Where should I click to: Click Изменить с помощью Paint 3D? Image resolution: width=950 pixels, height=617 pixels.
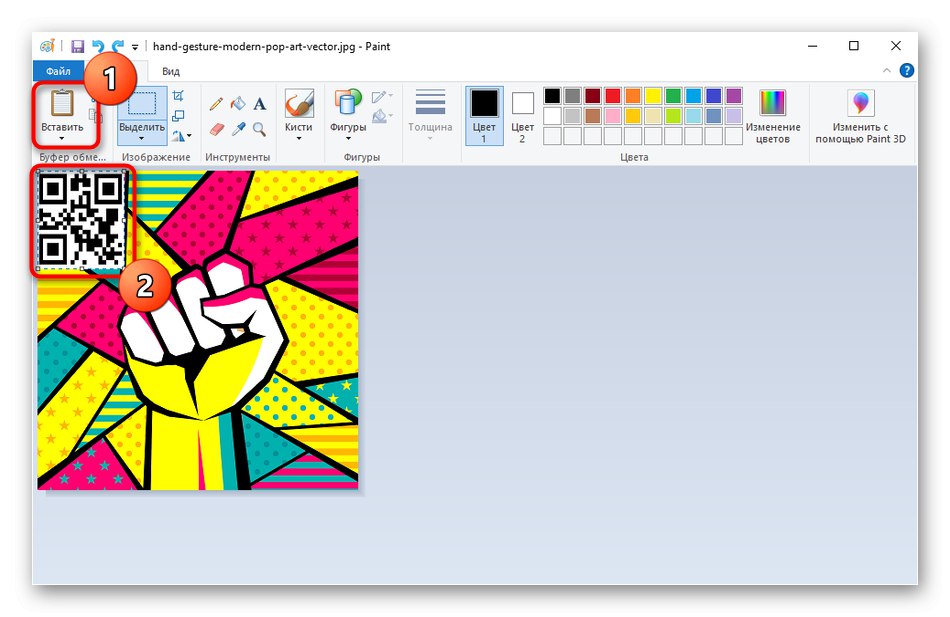tap(860, 116)
